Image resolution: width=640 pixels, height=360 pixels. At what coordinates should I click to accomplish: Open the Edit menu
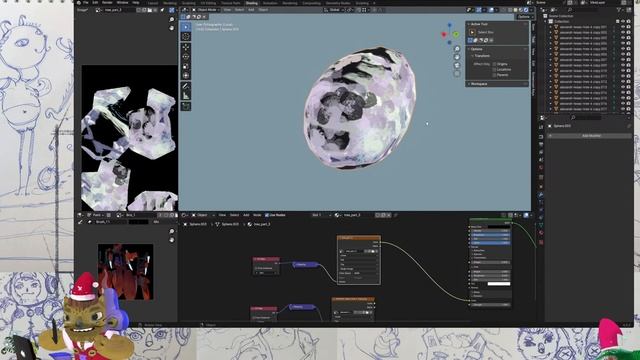(x=95, y=2)
